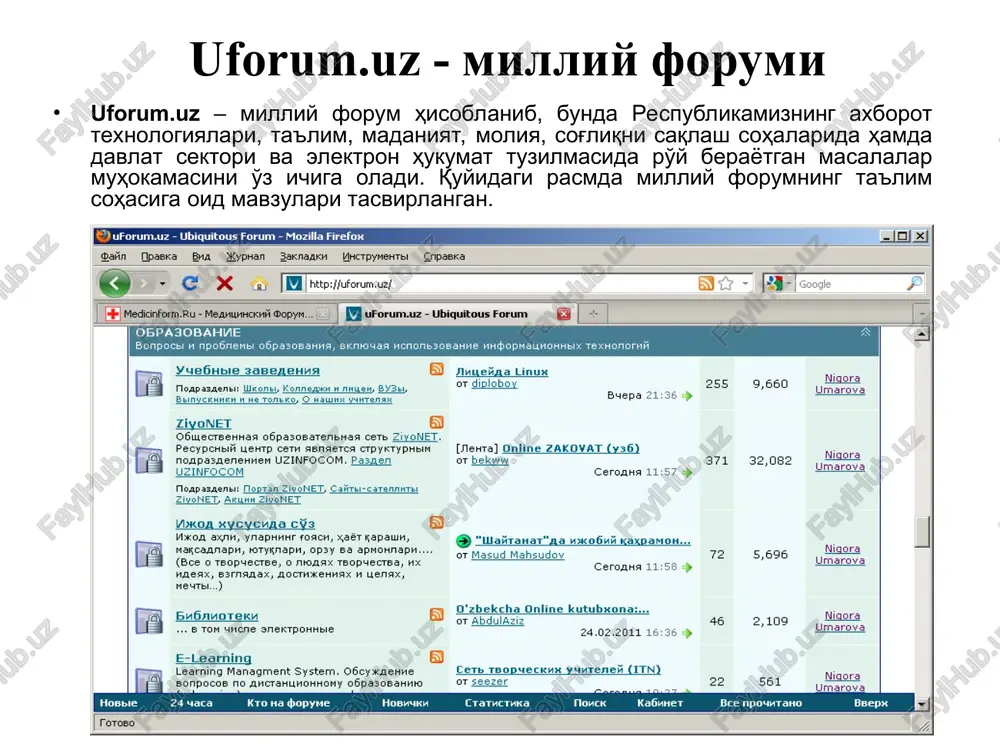Open user profile diploboy
Image resolution: width=1000 pixels, height=750 pixels.
[494, 384]
